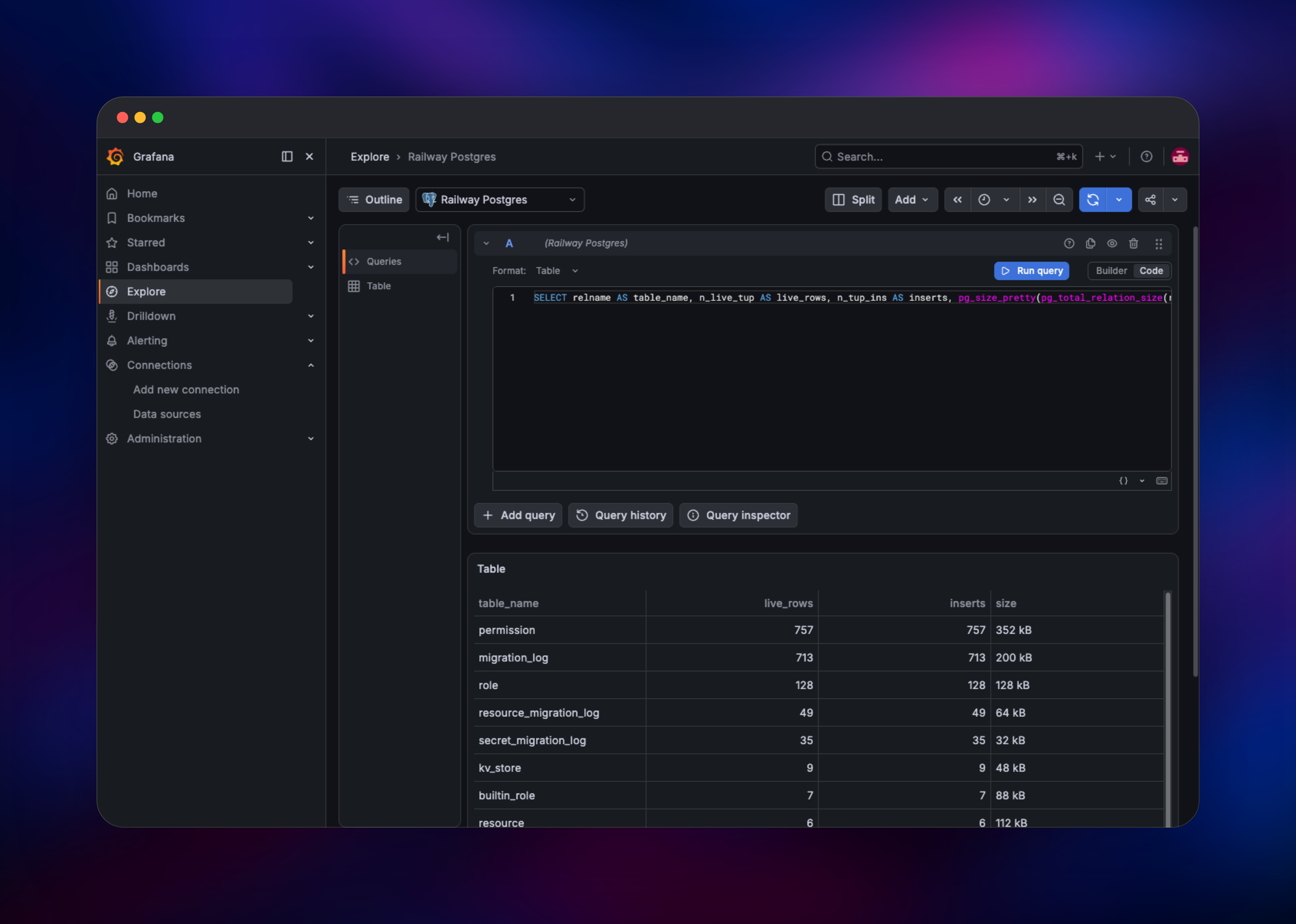Image resolution: width=1296 pixels, height=924 pixels.
Task: Select Explore in sidebar
Action: pyautogui.click(x=196, y=291)
